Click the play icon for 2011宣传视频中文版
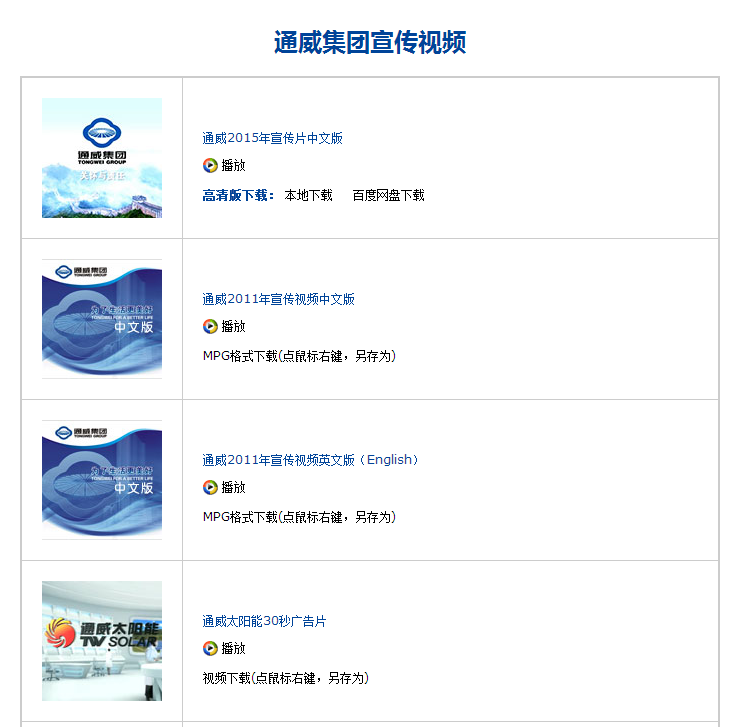Image resolution: width=739 pixels, height=727 pixels. pos(210,327)
